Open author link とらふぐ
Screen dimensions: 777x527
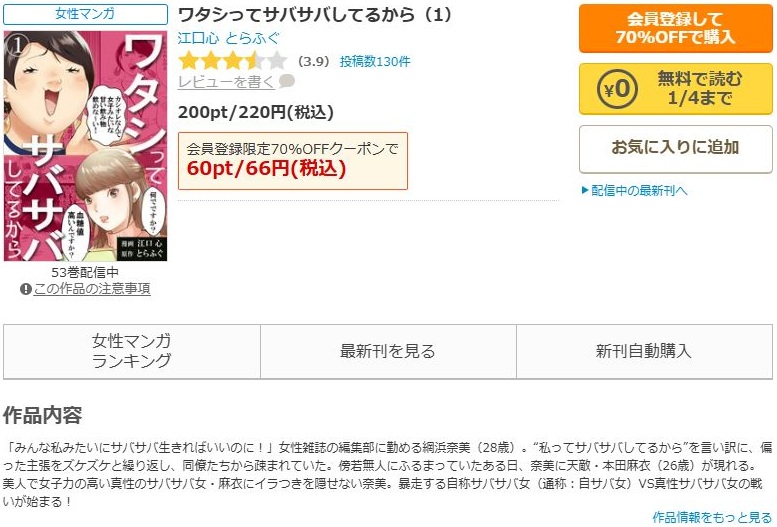pyautogui.click(x=253, y=38)
